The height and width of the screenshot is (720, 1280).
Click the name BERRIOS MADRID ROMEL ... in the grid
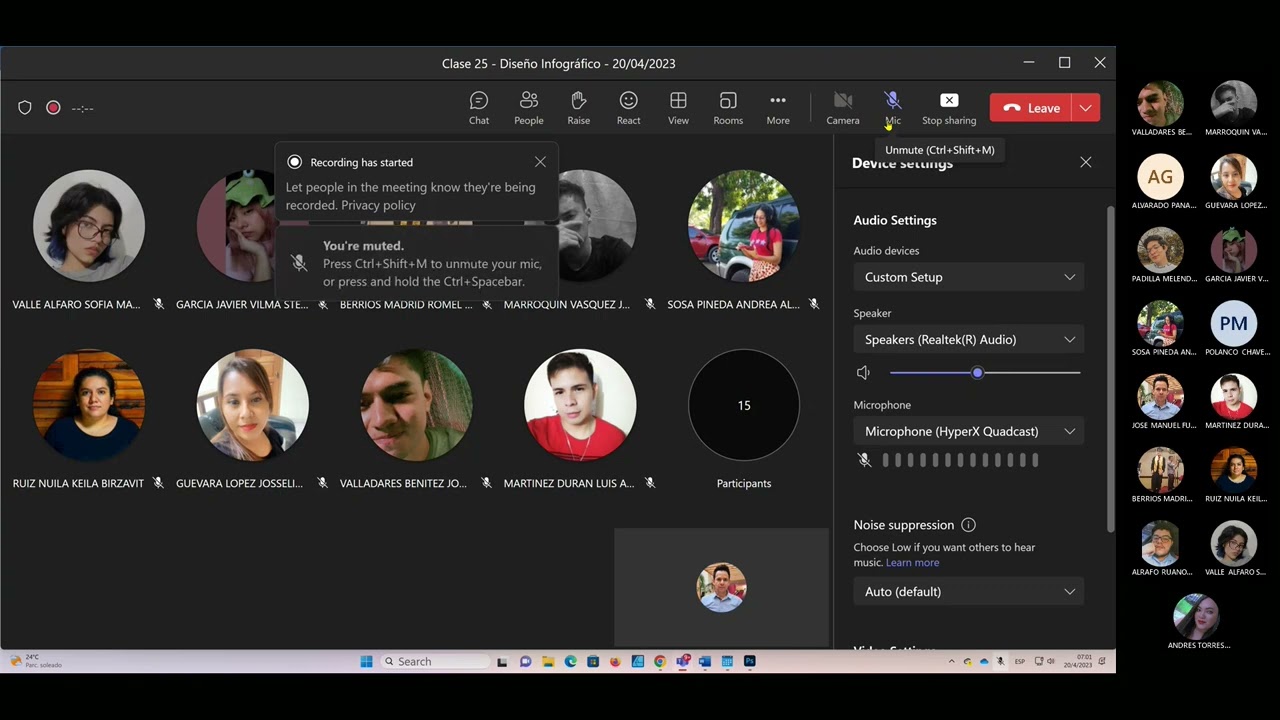406,304
